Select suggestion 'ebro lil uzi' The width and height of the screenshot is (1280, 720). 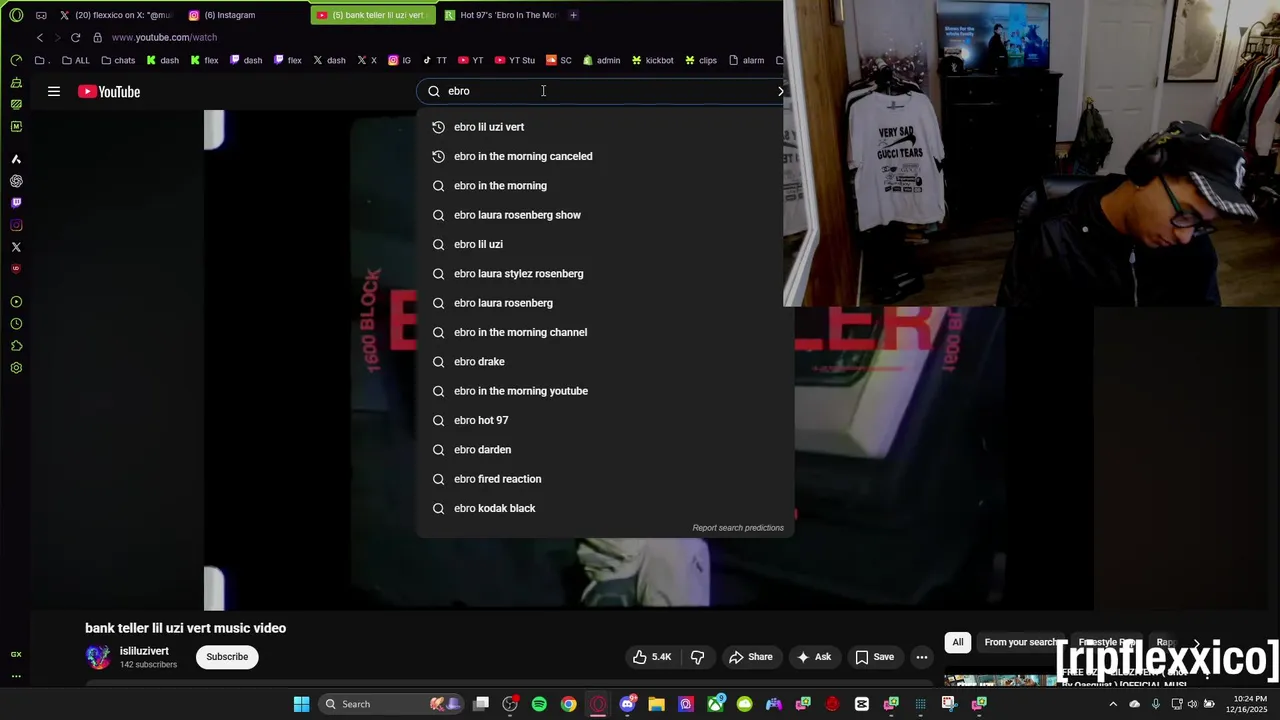pos(605,244)
